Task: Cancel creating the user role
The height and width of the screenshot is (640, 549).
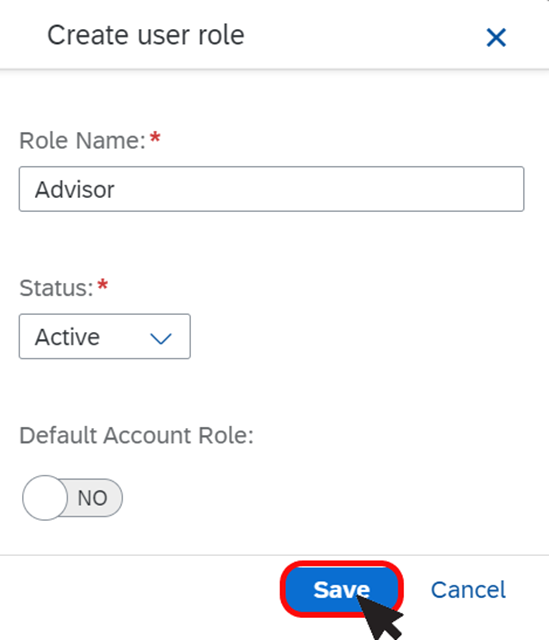Action: pos(468,590)
